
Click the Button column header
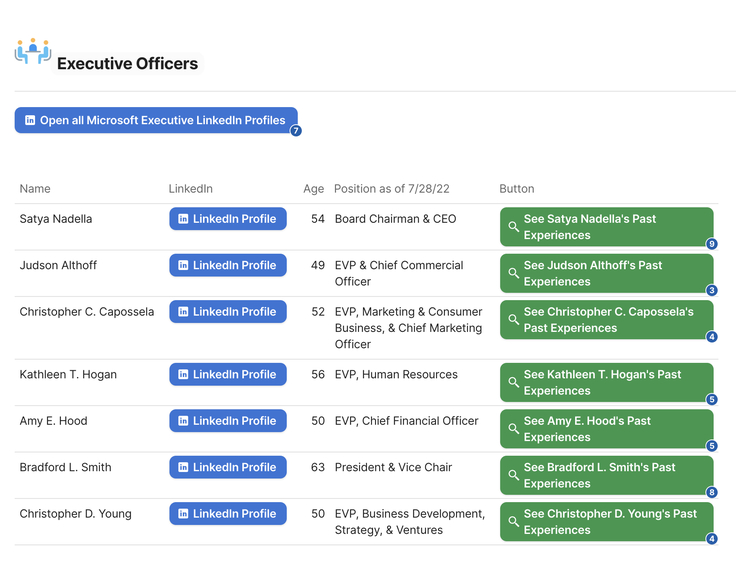click(517, 189)
